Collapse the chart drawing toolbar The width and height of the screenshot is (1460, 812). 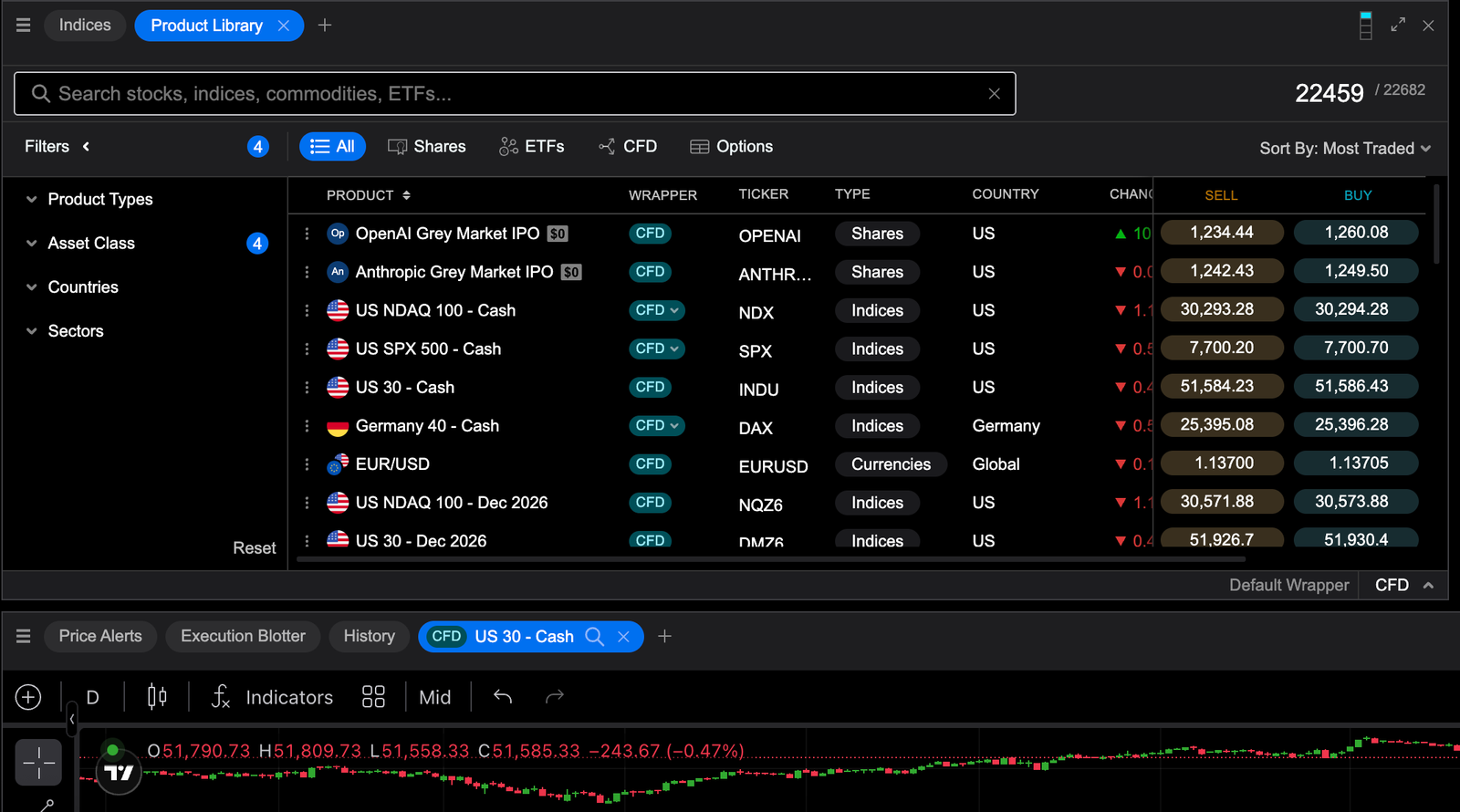point(71,720)
